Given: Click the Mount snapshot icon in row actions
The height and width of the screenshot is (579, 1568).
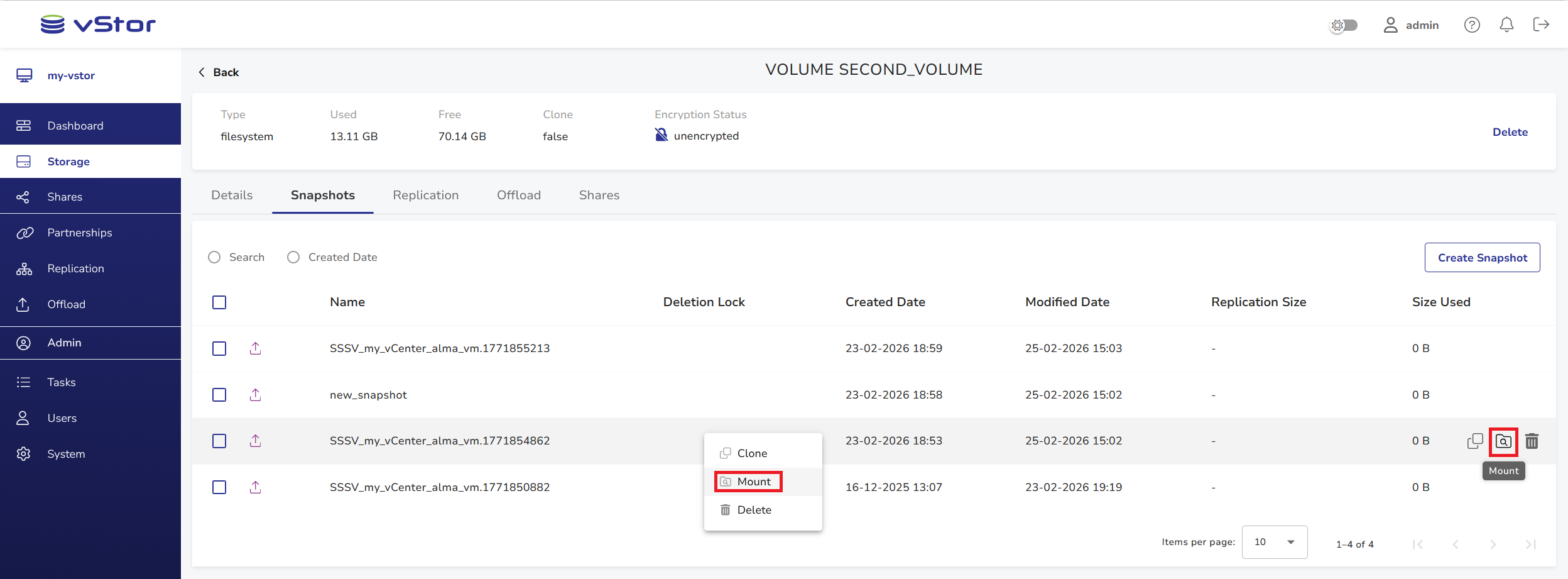Looking at the screenshot, I should click(1503, 441).
